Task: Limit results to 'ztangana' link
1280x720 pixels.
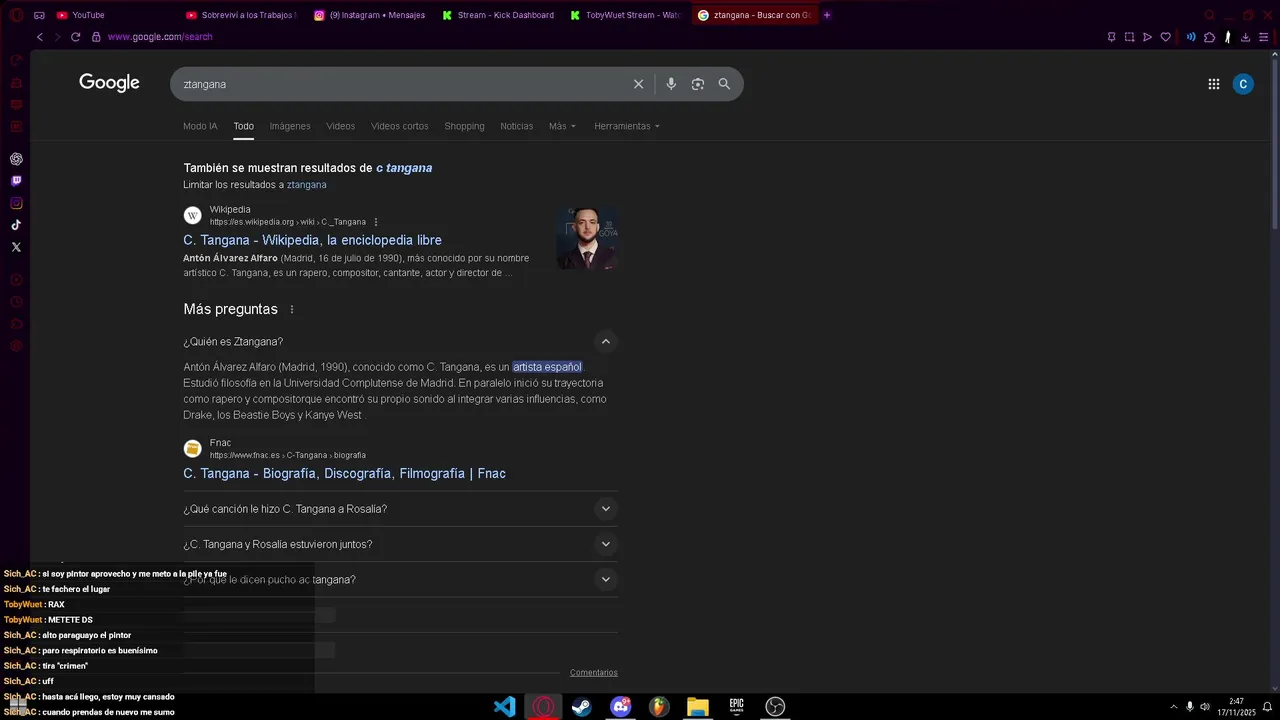Action: point(307,185)
